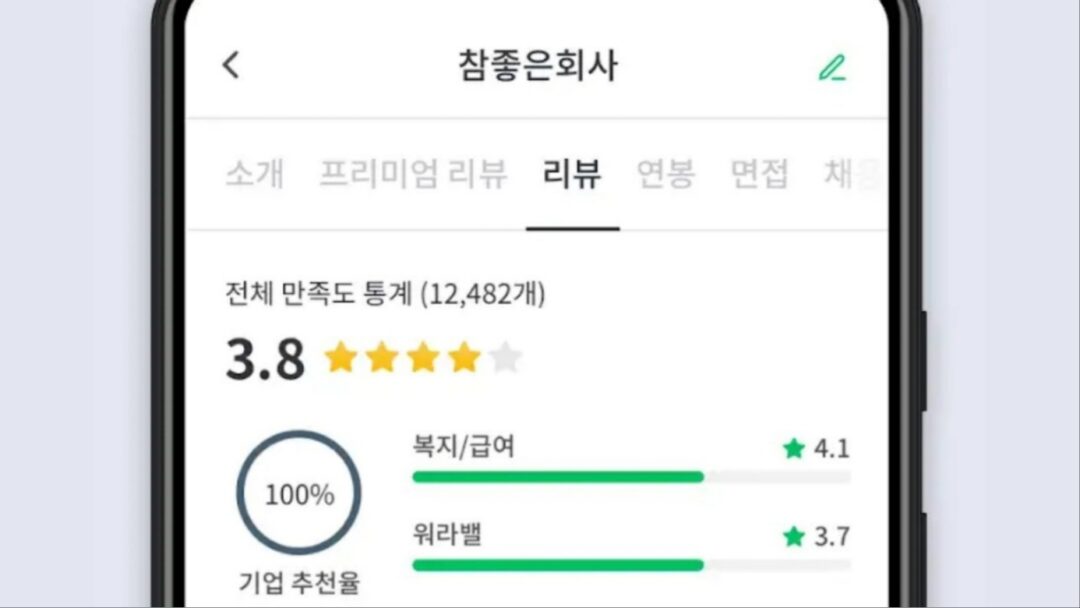Select the 리뷰 tab
This screenshot has height=608, width=1080.
(572, 174)
